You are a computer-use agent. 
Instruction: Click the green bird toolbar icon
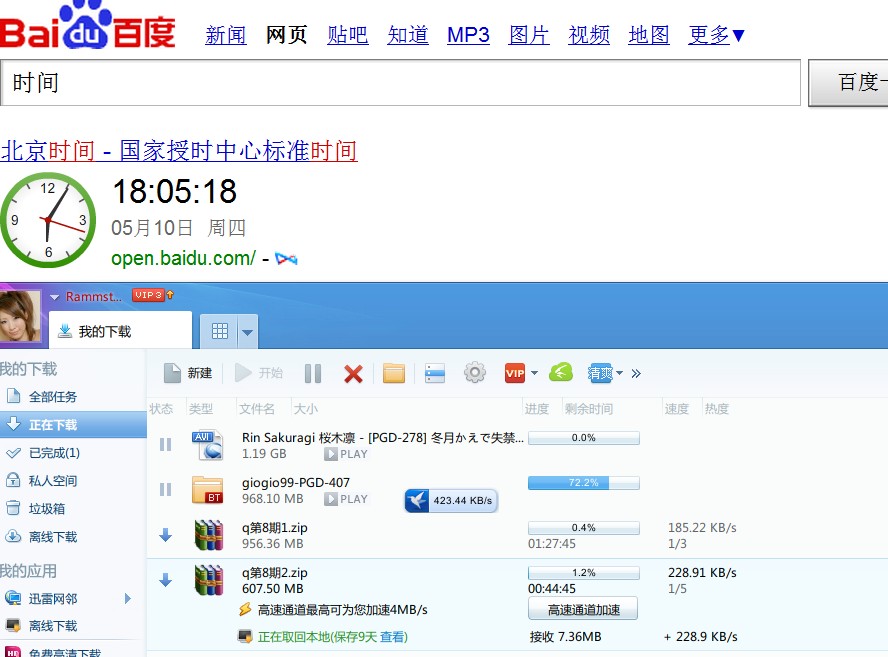pos(561,373)
